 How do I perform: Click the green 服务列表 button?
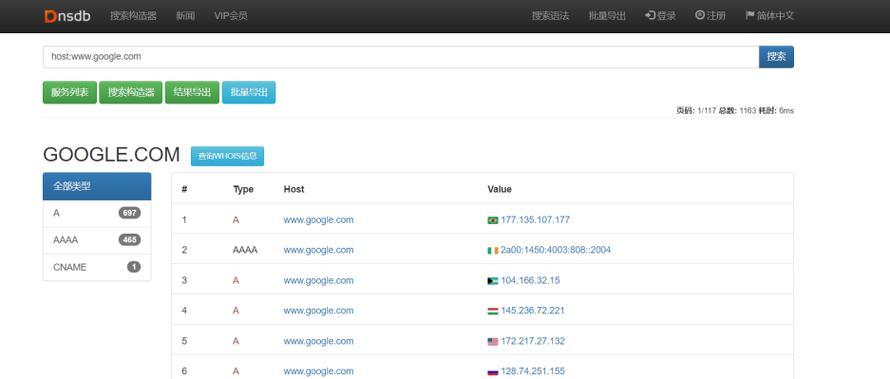click(70, 92)
